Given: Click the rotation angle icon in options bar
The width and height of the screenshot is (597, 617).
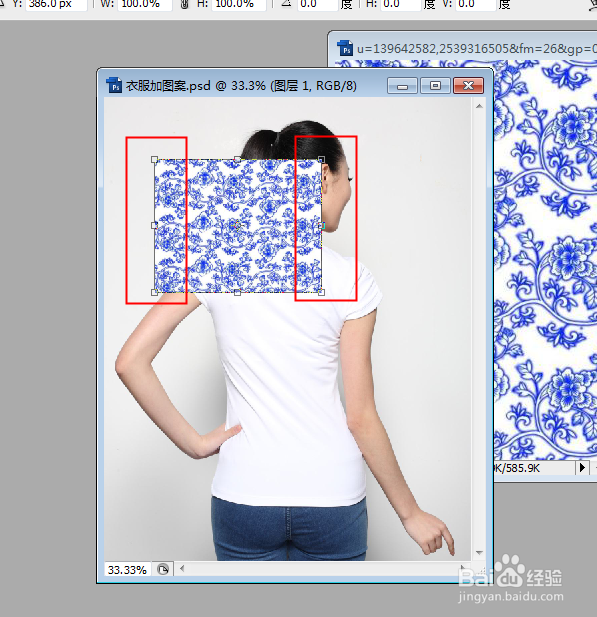Looking at the screenshot, I should click(x=286, y=4).
